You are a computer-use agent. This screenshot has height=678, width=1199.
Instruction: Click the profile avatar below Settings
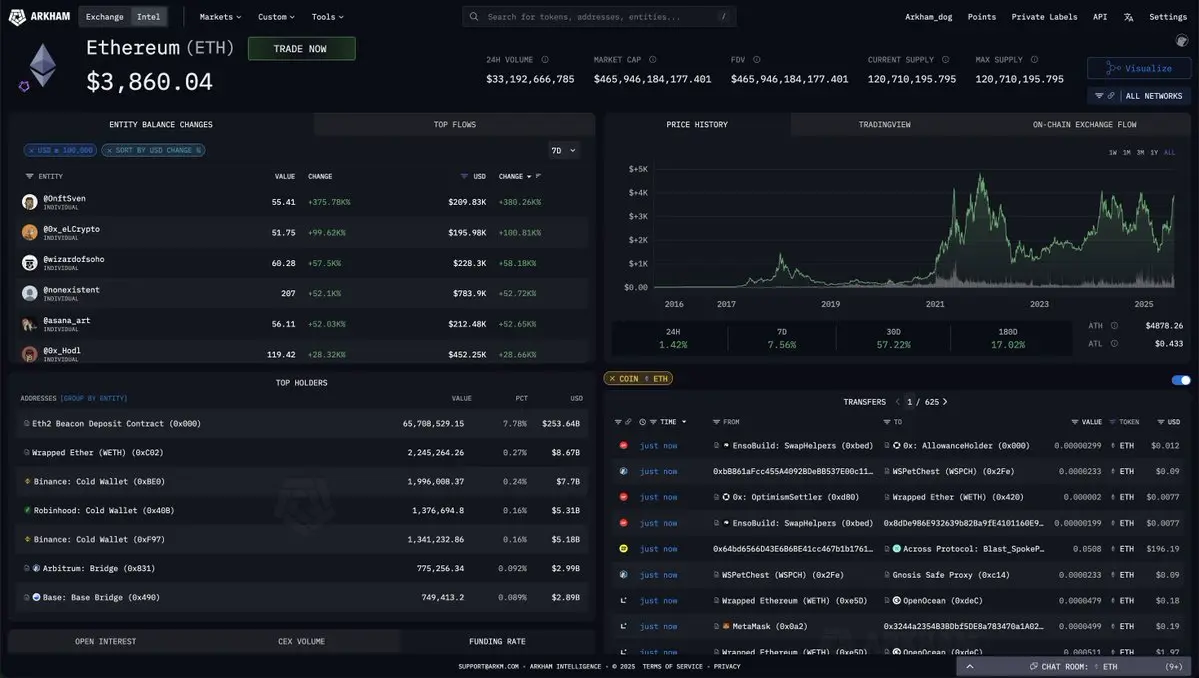click(x=1181, y=40)
